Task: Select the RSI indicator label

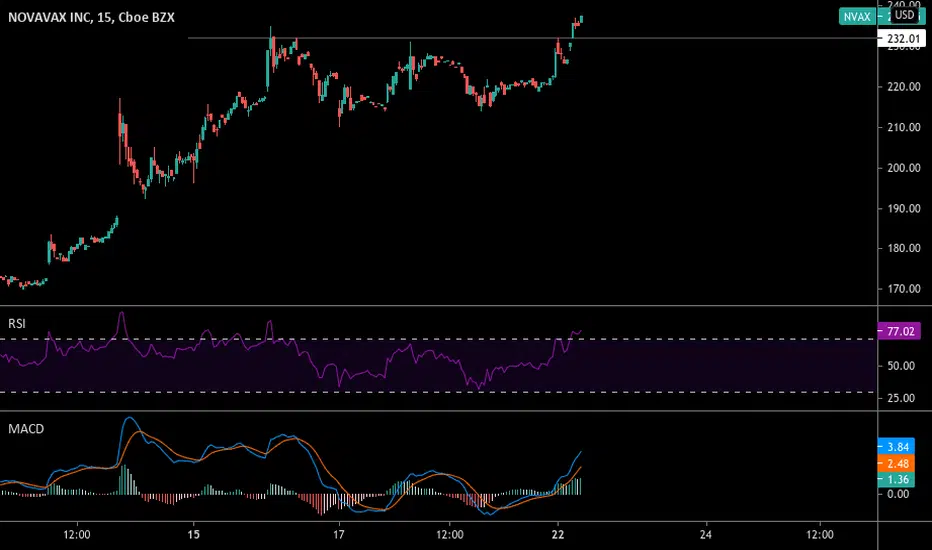Action: click(x=17, y=323)
